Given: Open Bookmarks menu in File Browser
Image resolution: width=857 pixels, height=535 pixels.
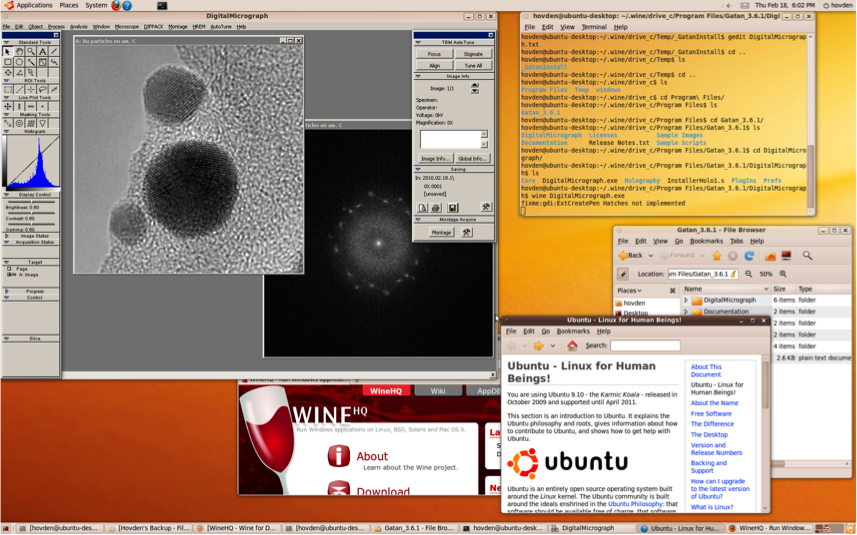Looking at the screenshot, I should pyautogui.click(x=706, y=241).
